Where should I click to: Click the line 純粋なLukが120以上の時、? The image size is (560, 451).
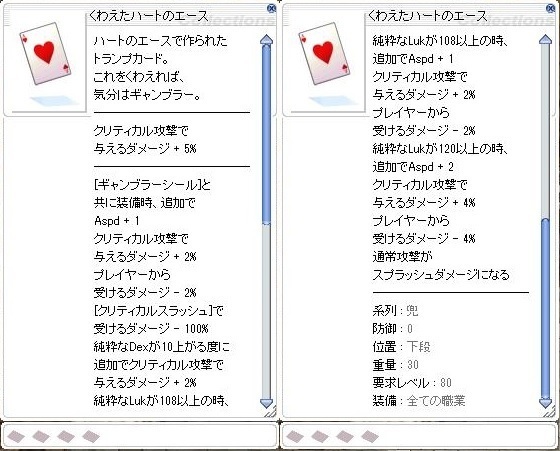[440, 149]
